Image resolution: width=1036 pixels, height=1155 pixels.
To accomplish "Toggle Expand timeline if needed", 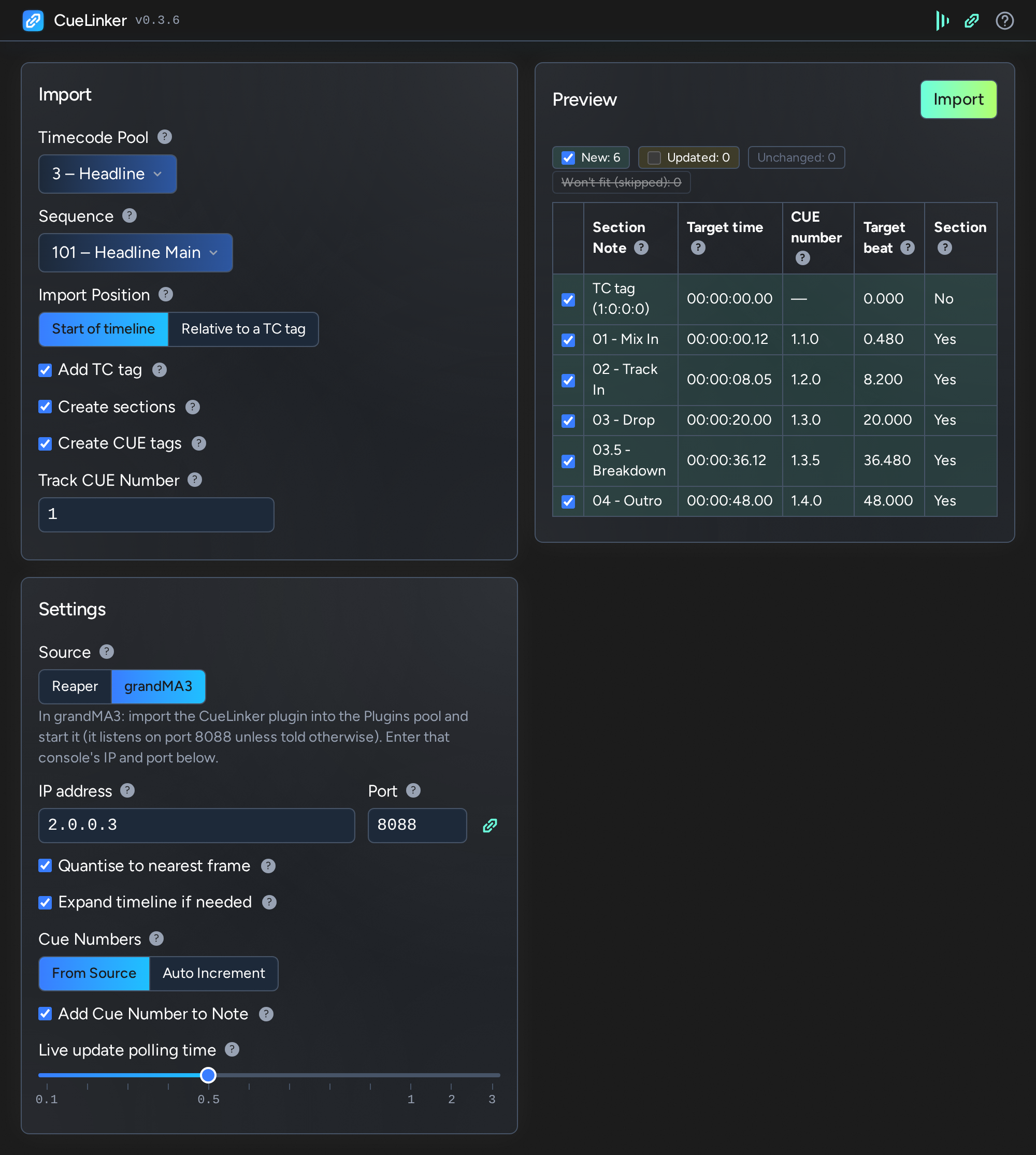I will click(x=45, y=902).
